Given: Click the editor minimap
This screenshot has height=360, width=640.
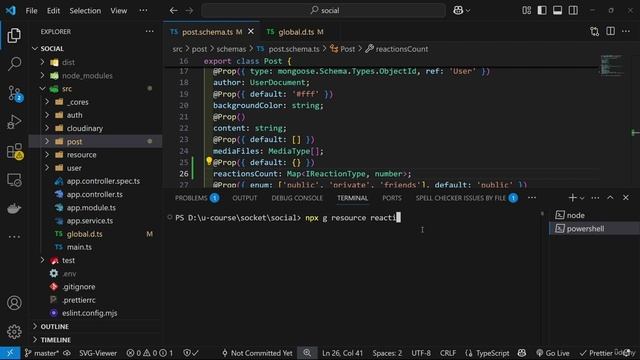Looking at the screenshot, I should [x=611, y=65].
